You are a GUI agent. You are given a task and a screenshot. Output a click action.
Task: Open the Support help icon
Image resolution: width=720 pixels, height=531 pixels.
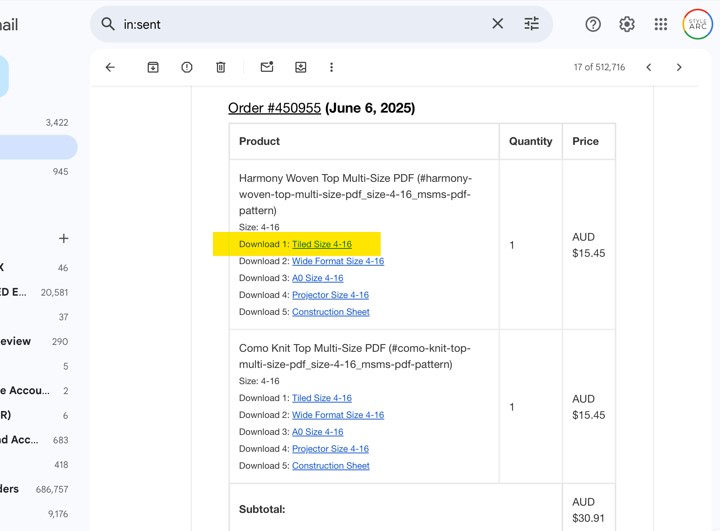click(x=593, y=24)
